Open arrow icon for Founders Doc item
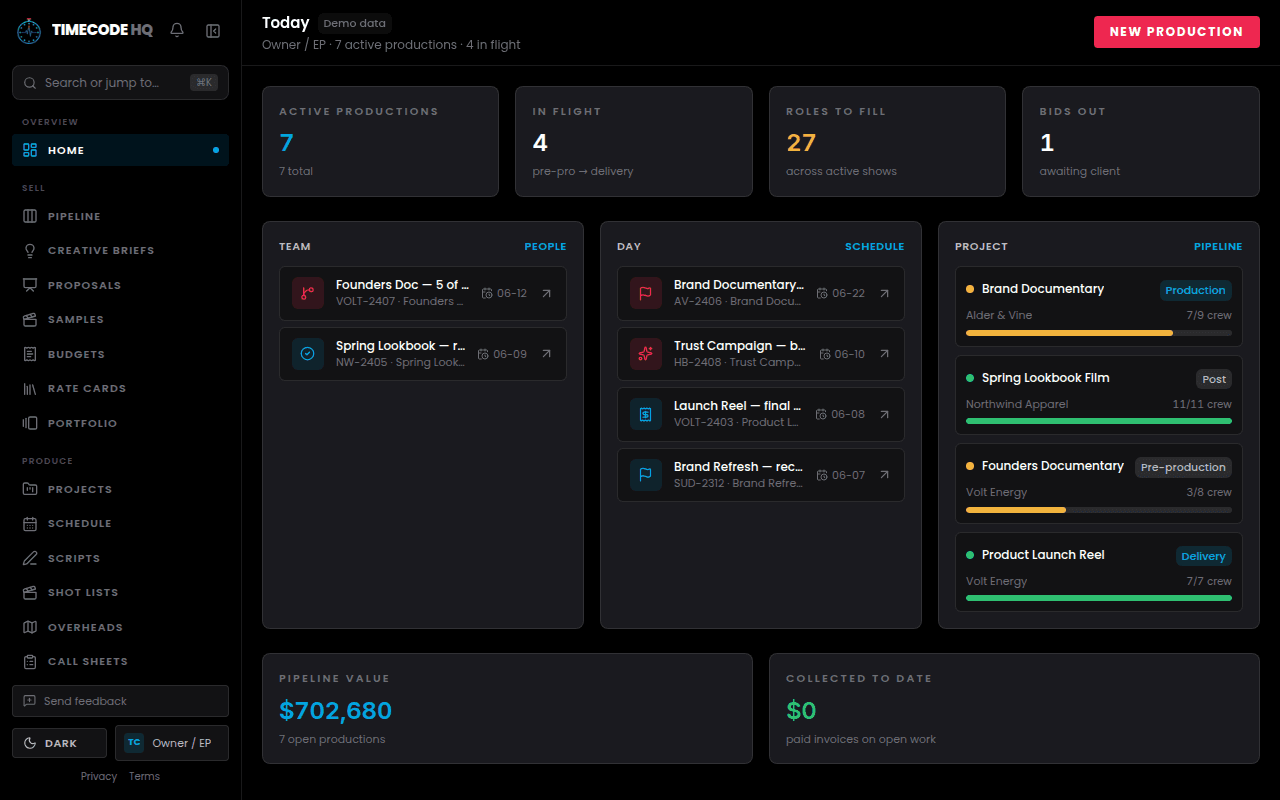 pyautogui.click(x=546, y=293)
